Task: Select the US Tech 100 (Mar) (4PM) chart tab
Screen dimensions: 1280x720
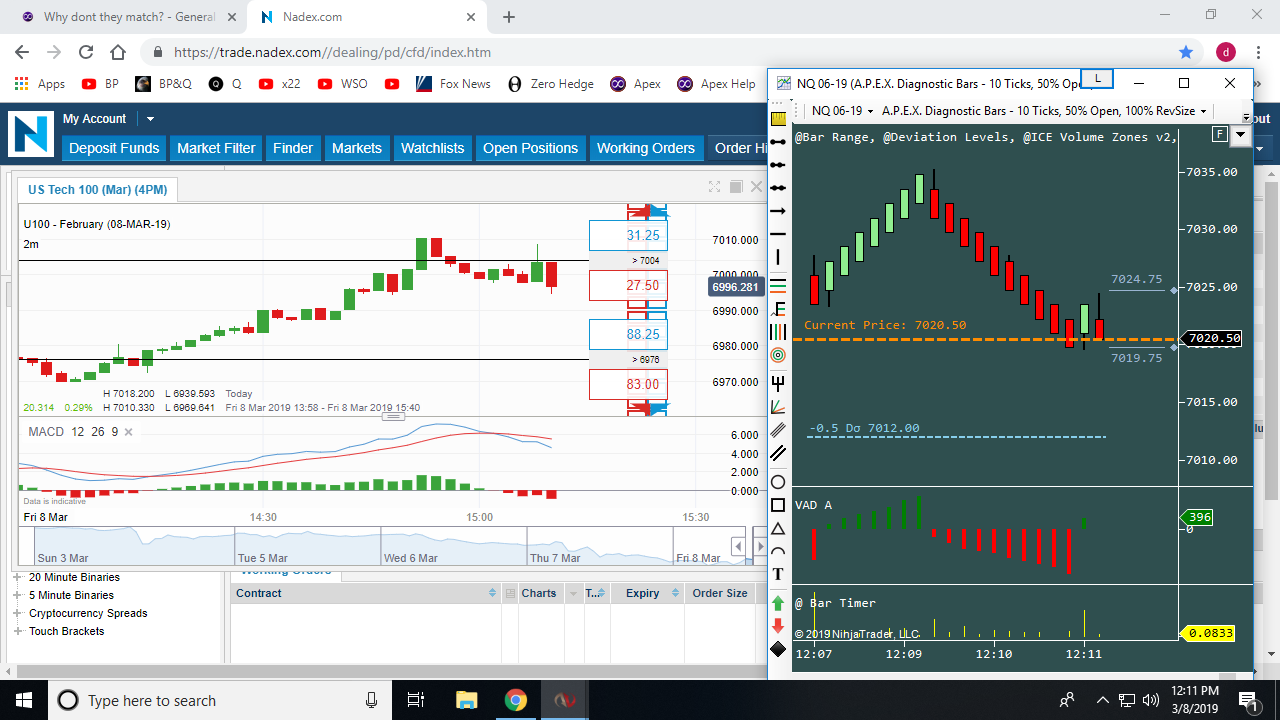Action: pyautogui.click(x=97, y=189)
